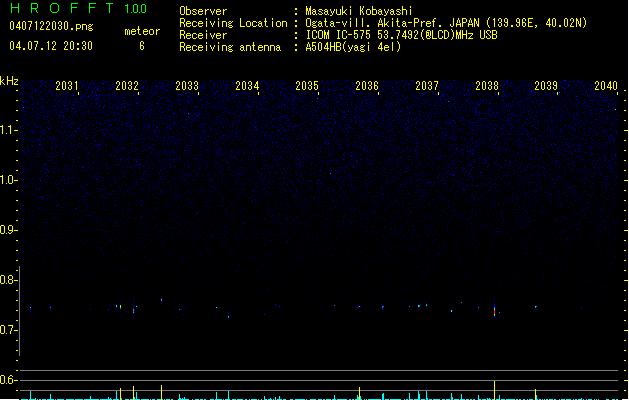Click the Receiver label
The width and height of the screenshot is (629, 400).
coord(203,35)
